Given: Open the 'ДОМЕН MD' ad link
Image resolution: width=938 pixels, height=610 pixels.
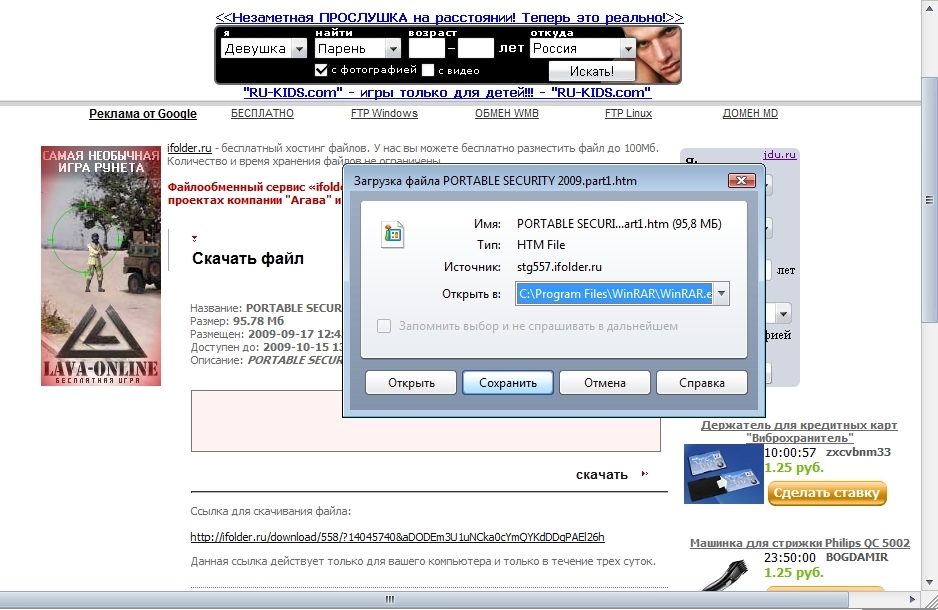Looking at the screenshot, I should 750,113.
